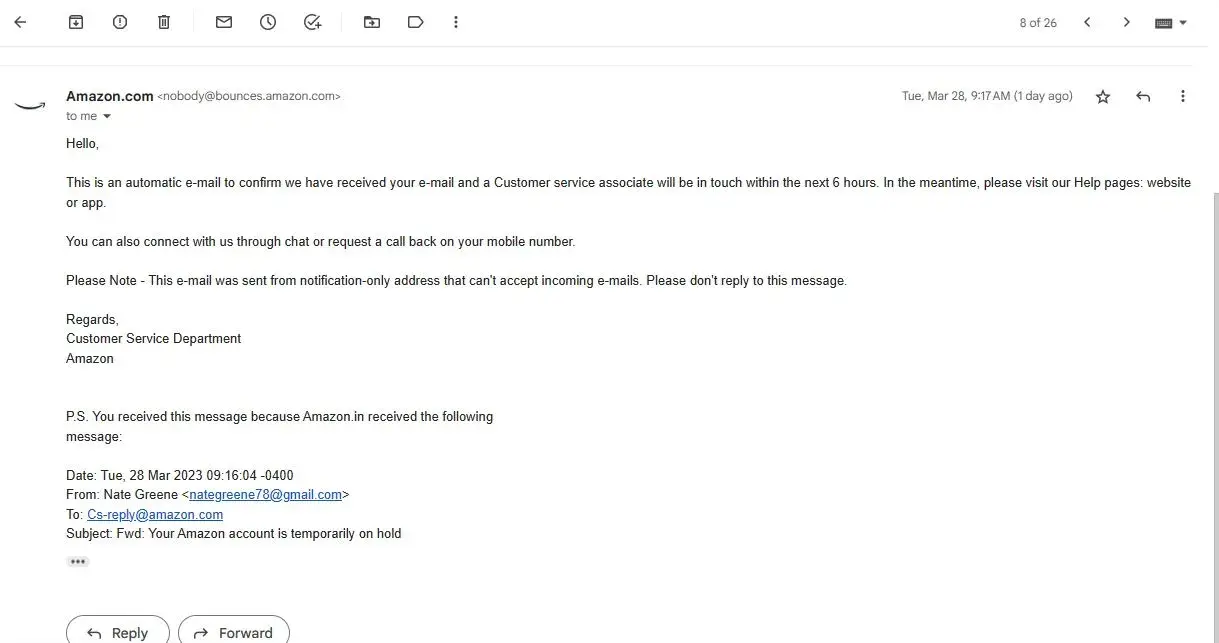
Task: Move the email to a folder
Action: pyautogui.click(x=372, y=22)
